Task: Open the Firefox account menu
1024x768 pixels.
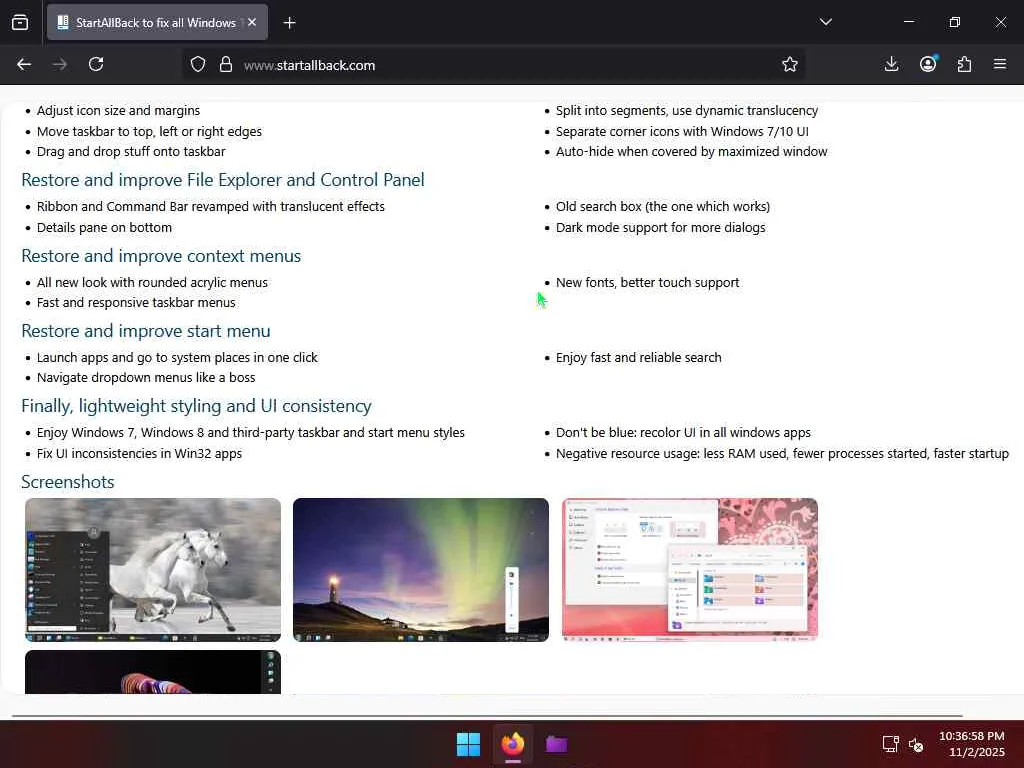Action: (x=928, y=64)
